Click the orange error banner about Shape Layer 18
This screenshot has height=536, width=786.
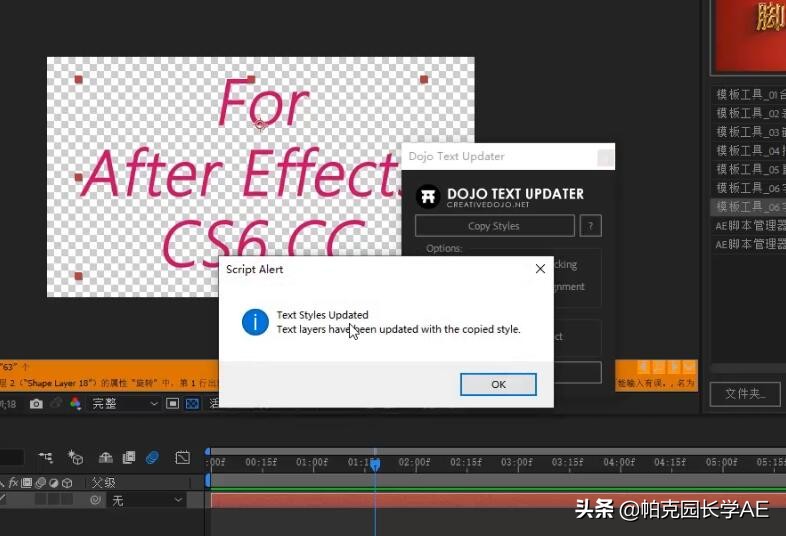[x=109, y=376]
